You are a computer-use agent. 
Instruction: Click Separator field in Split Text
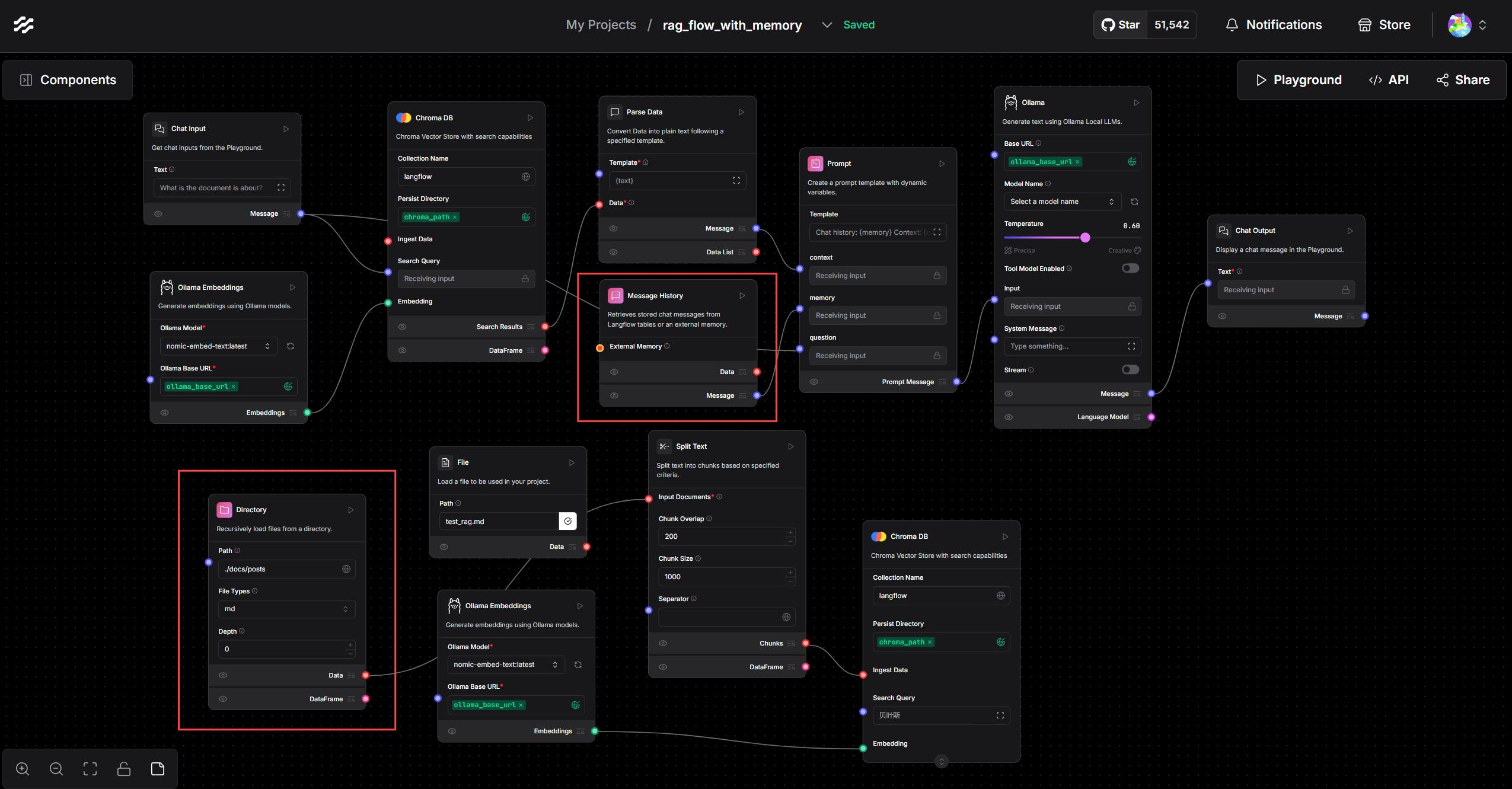(x=727, y=617)
